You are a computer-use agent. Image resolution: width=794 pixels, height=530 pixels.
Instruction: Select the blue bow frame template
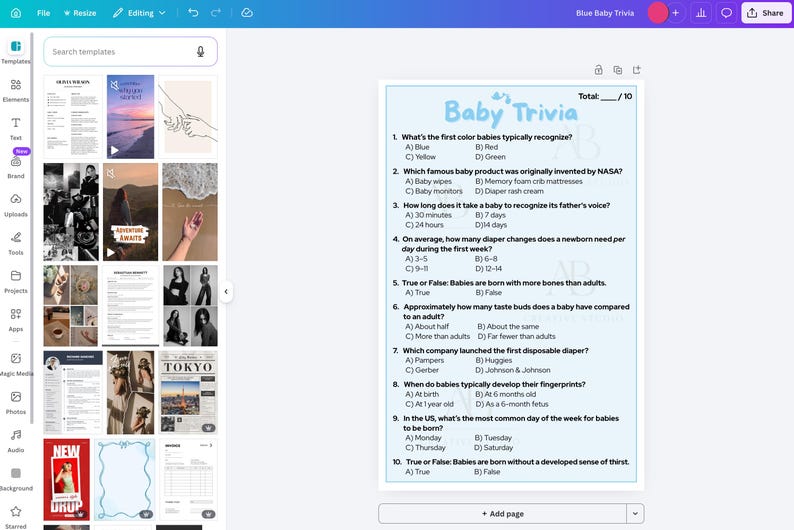point(125,479)
